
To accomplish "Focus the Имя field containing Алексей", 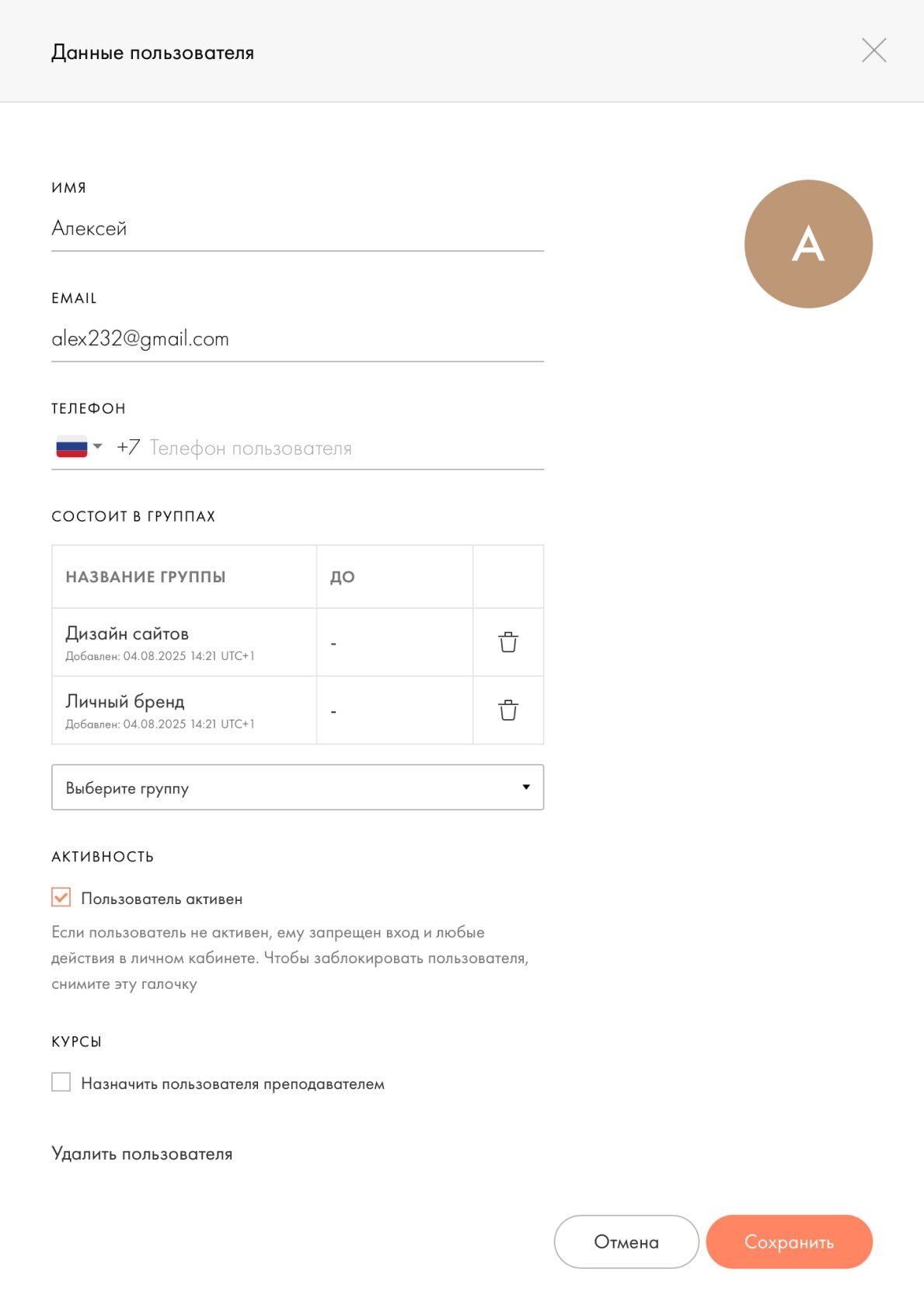I will (x=298, y=229).
